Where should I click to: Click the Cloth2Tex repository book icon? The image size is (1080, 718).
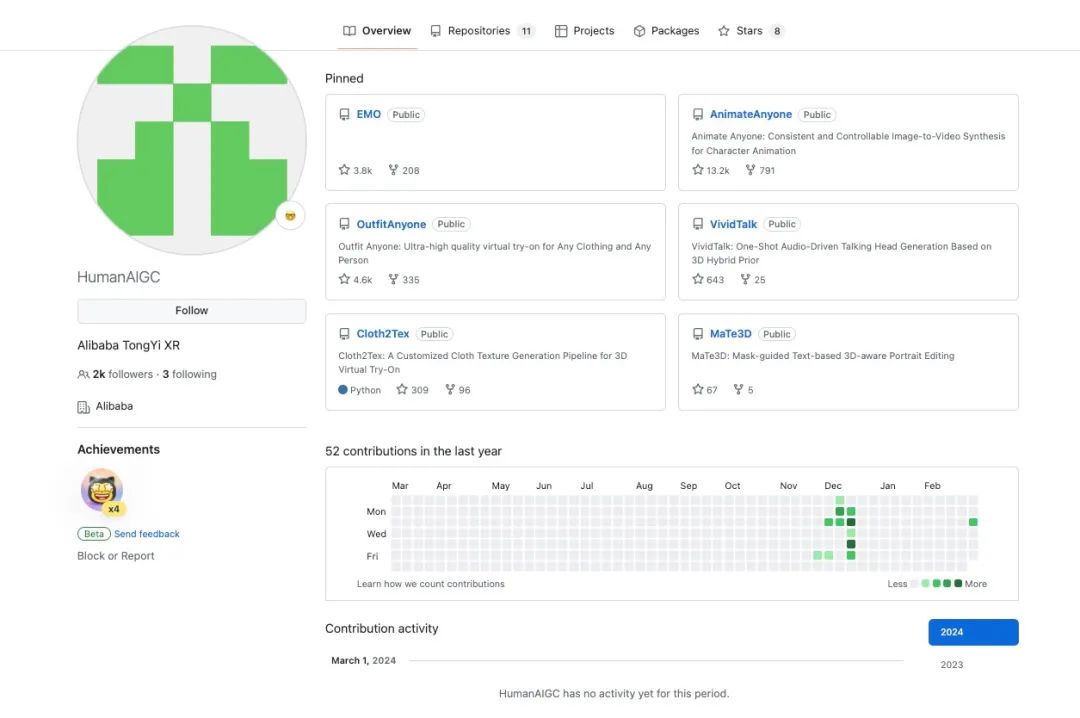(x=344, y=334)
